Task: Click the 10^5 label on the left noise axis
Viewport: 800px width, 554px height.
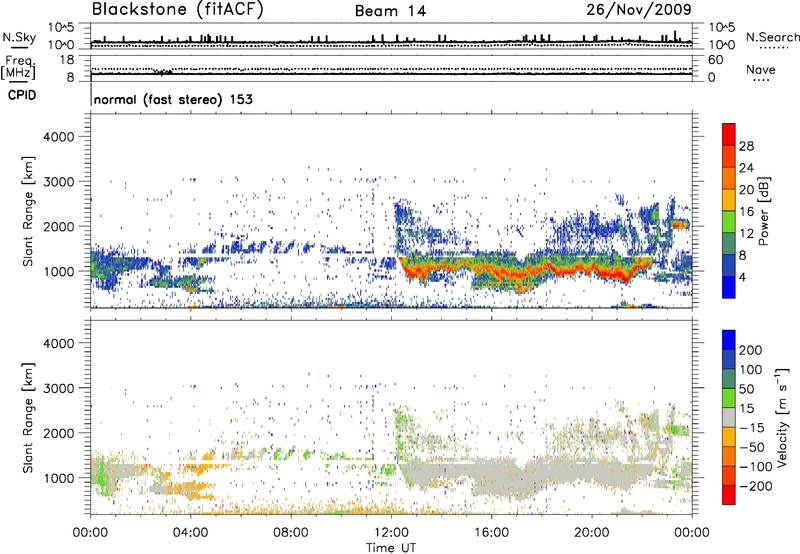Action: pyautogui.click(x=61, y=28)
